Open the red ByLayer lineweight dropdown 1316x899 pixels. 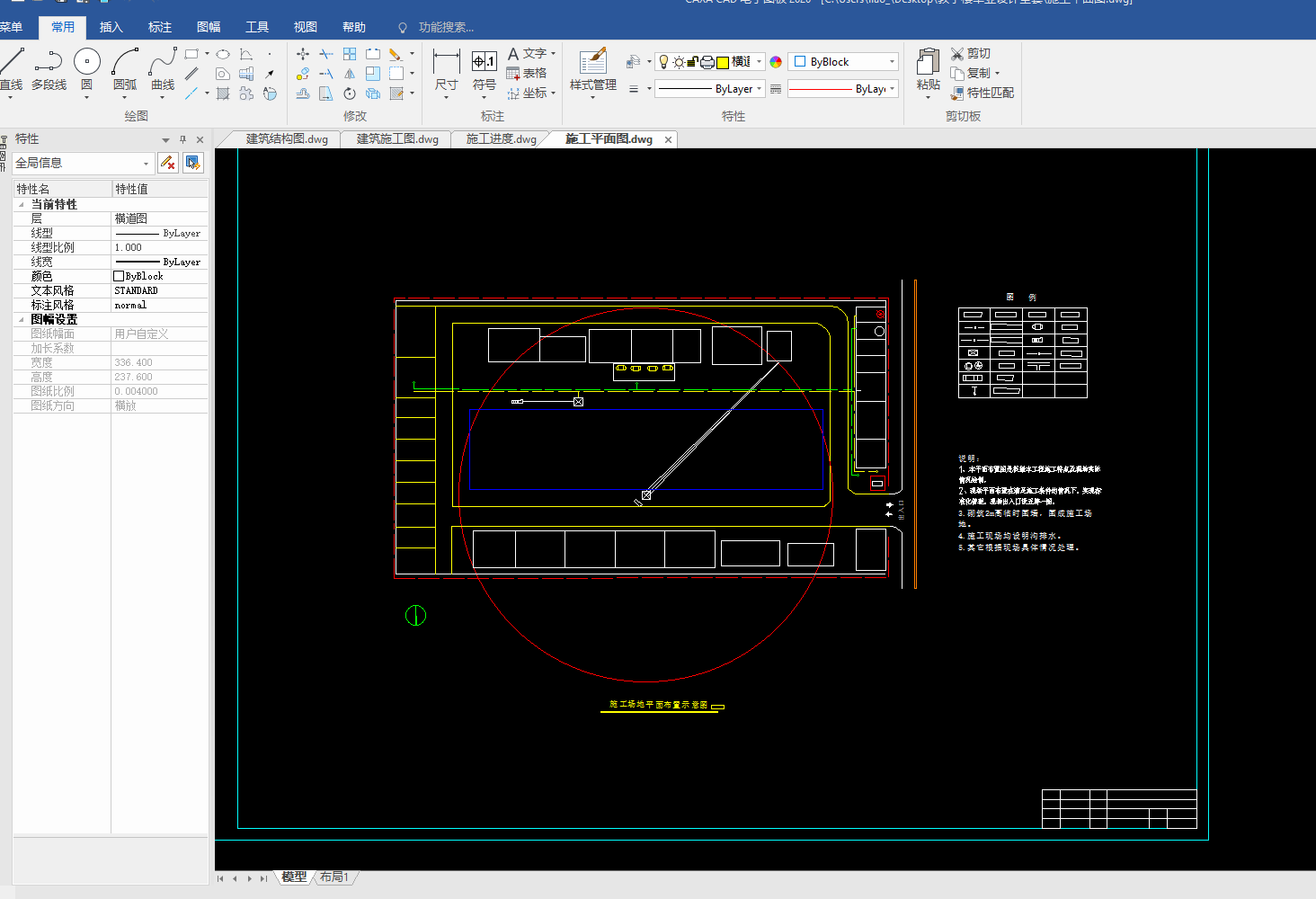tap(892, 89)
